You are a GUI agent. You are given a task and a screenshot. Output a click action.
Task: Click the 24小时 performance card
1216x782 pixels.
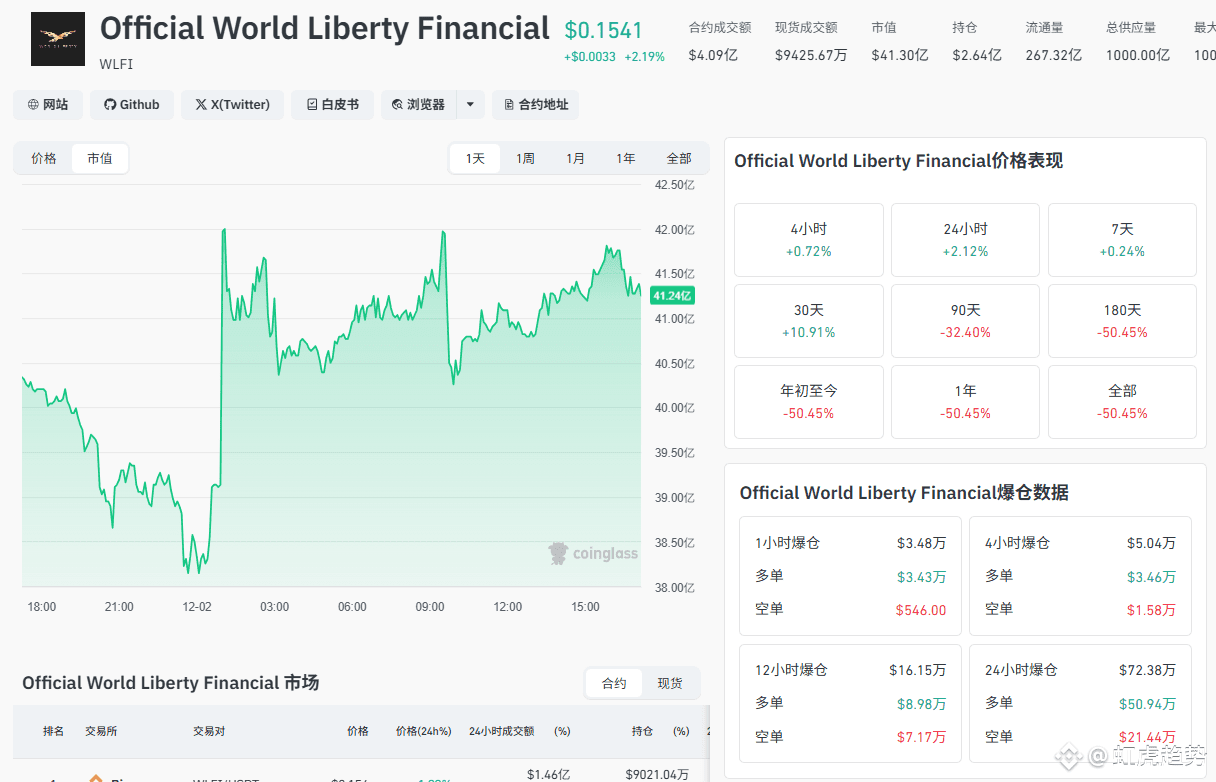(x=965, y=240)
